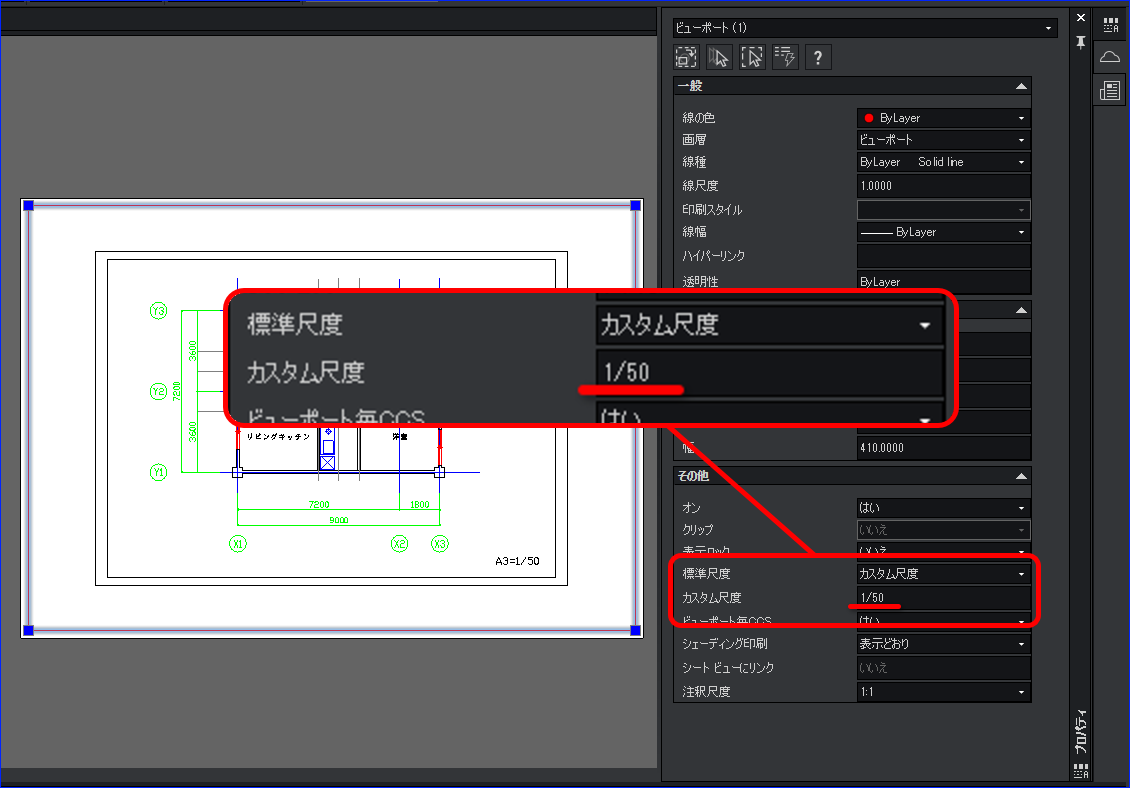Click the sheet list icon on sidebar

pyautogui.click(x=1111, y=91)
